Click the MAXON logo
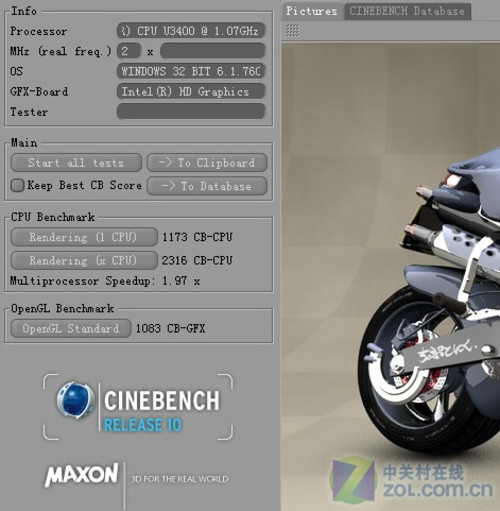 [x=82, y=474]
